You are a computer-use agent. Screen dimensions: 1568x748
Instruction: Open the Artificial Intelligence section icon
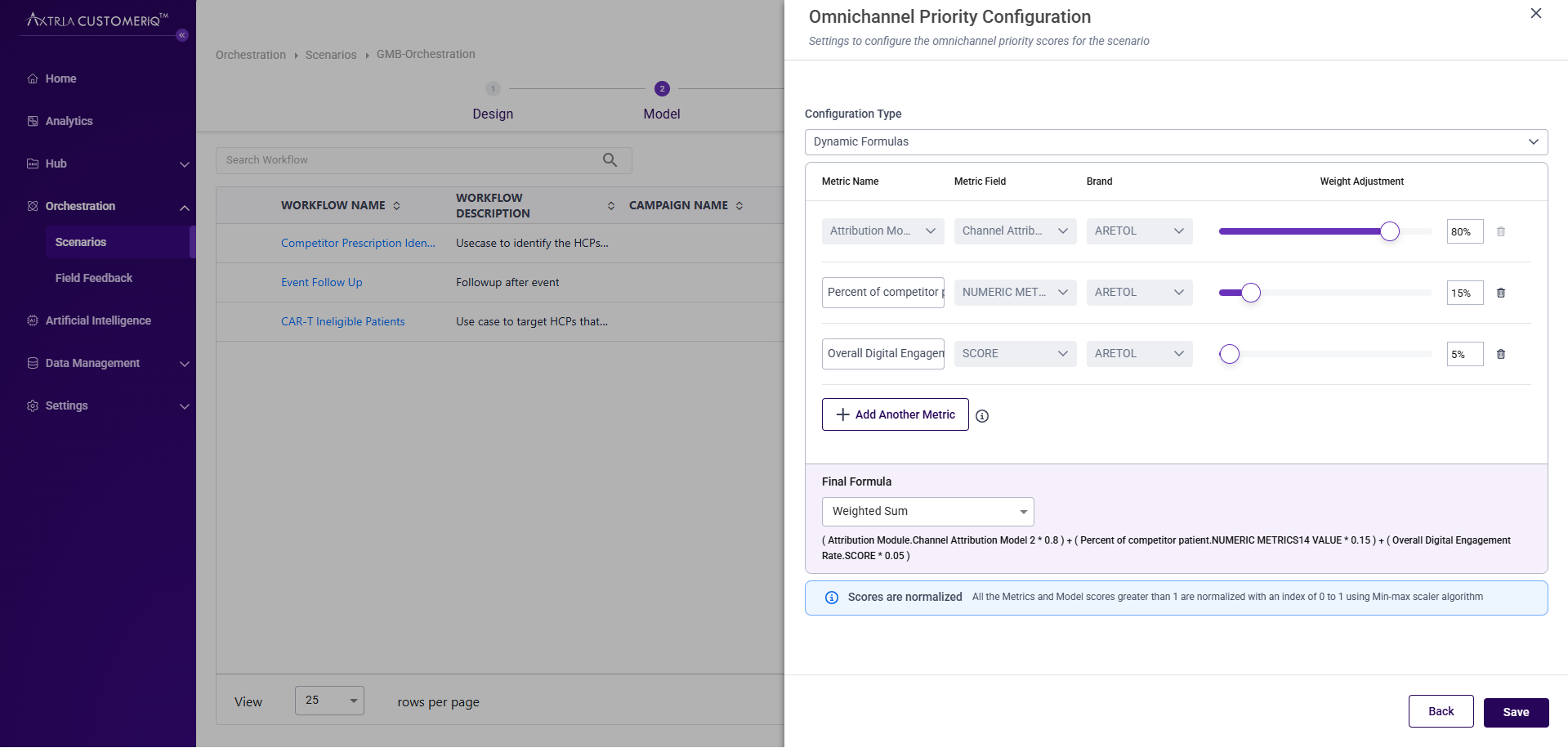pos(32,320)
